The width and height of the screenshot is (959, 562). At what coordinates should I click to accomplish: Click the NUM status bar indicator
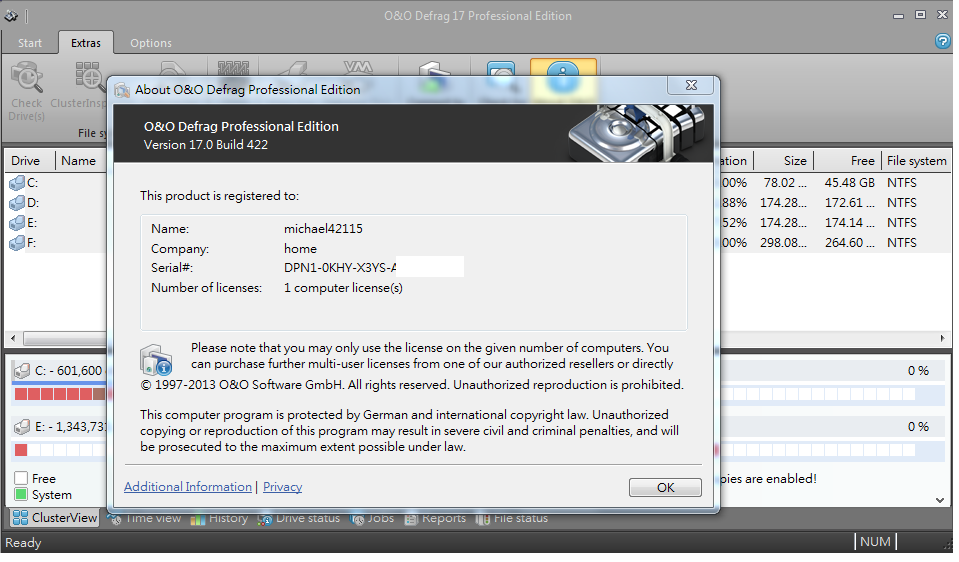pos(875,542)
